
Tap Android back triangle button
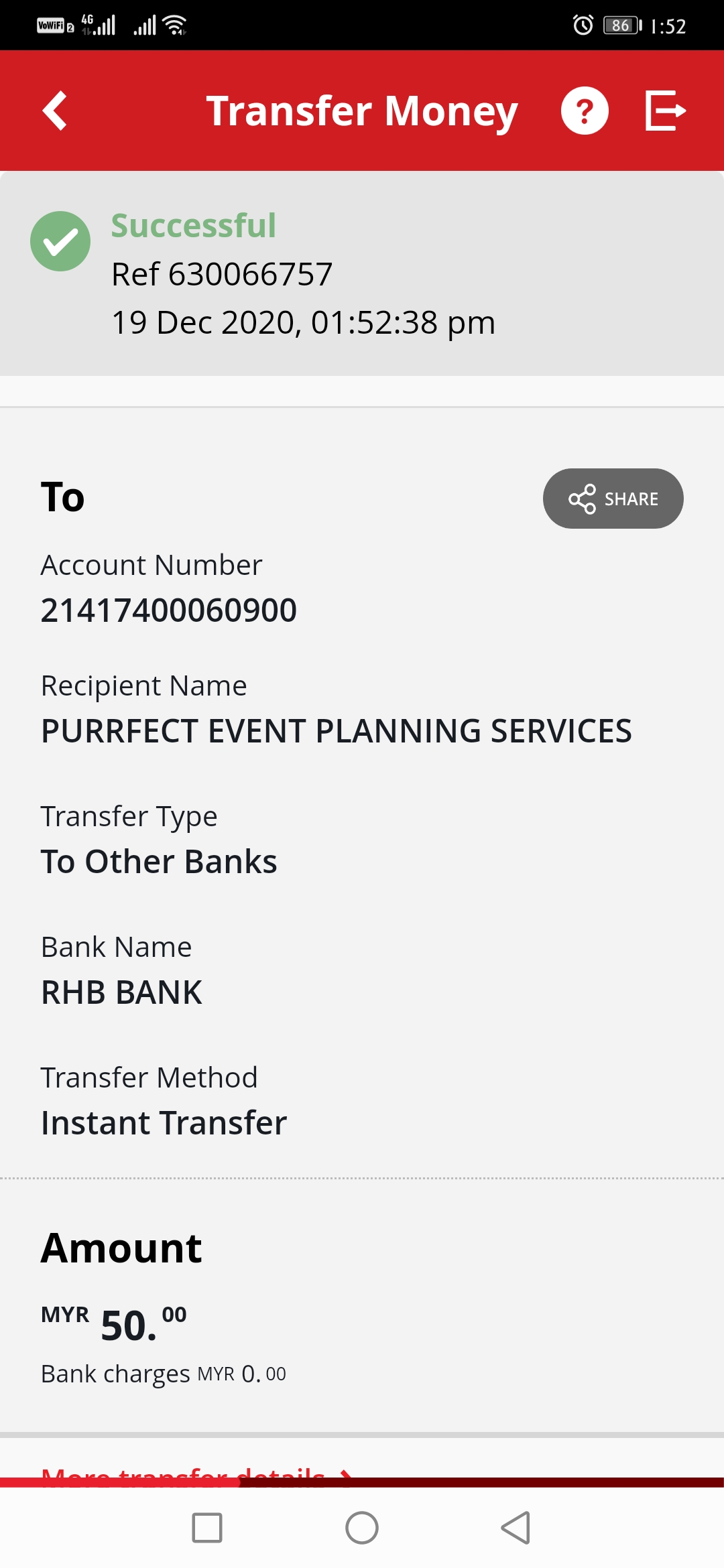[516, 1528]
